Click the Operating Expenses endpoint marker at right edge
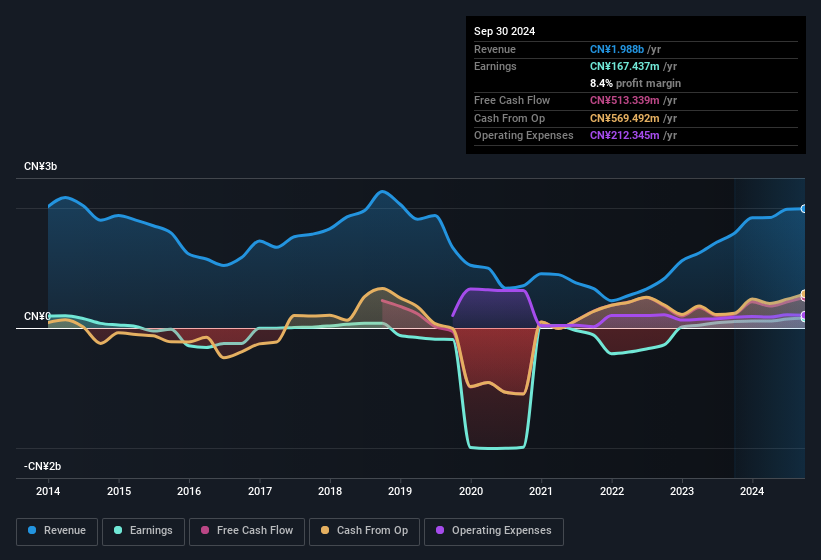Screen dimensions: 821x560 pyautogui.click(x=804, y=315)
